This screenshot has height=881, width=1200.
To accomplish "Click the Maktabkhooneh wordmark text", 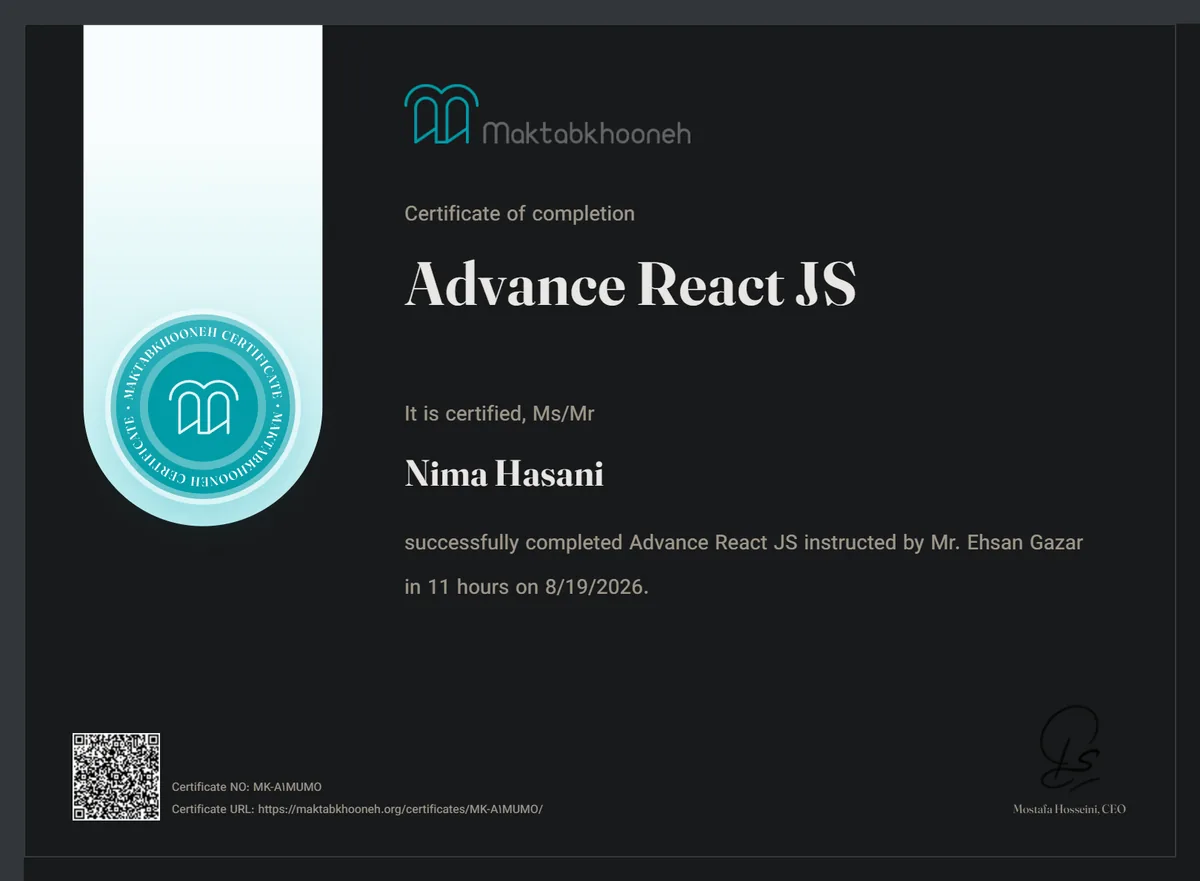I will [586, 133].
